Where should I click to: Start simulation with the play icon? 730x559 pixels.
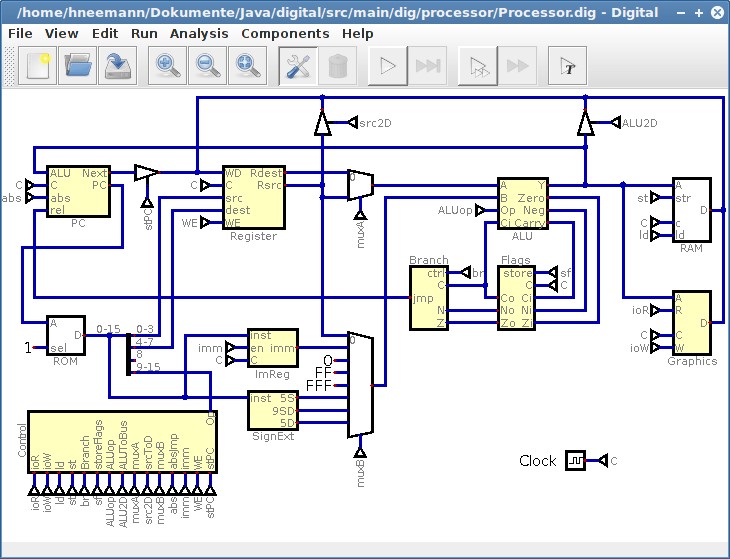[388, 66]
